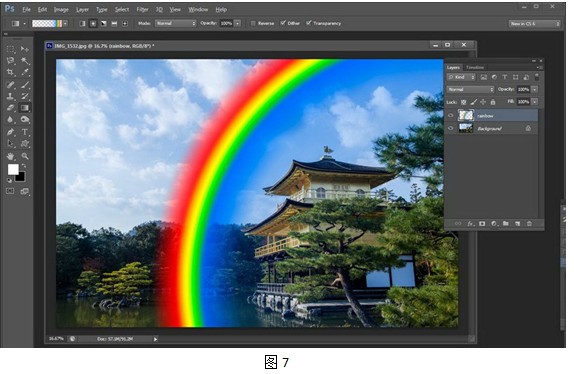Enable the Reverse gradient checkbox
574x374 pixels.
pyautogui.click(x=253, y=23)
